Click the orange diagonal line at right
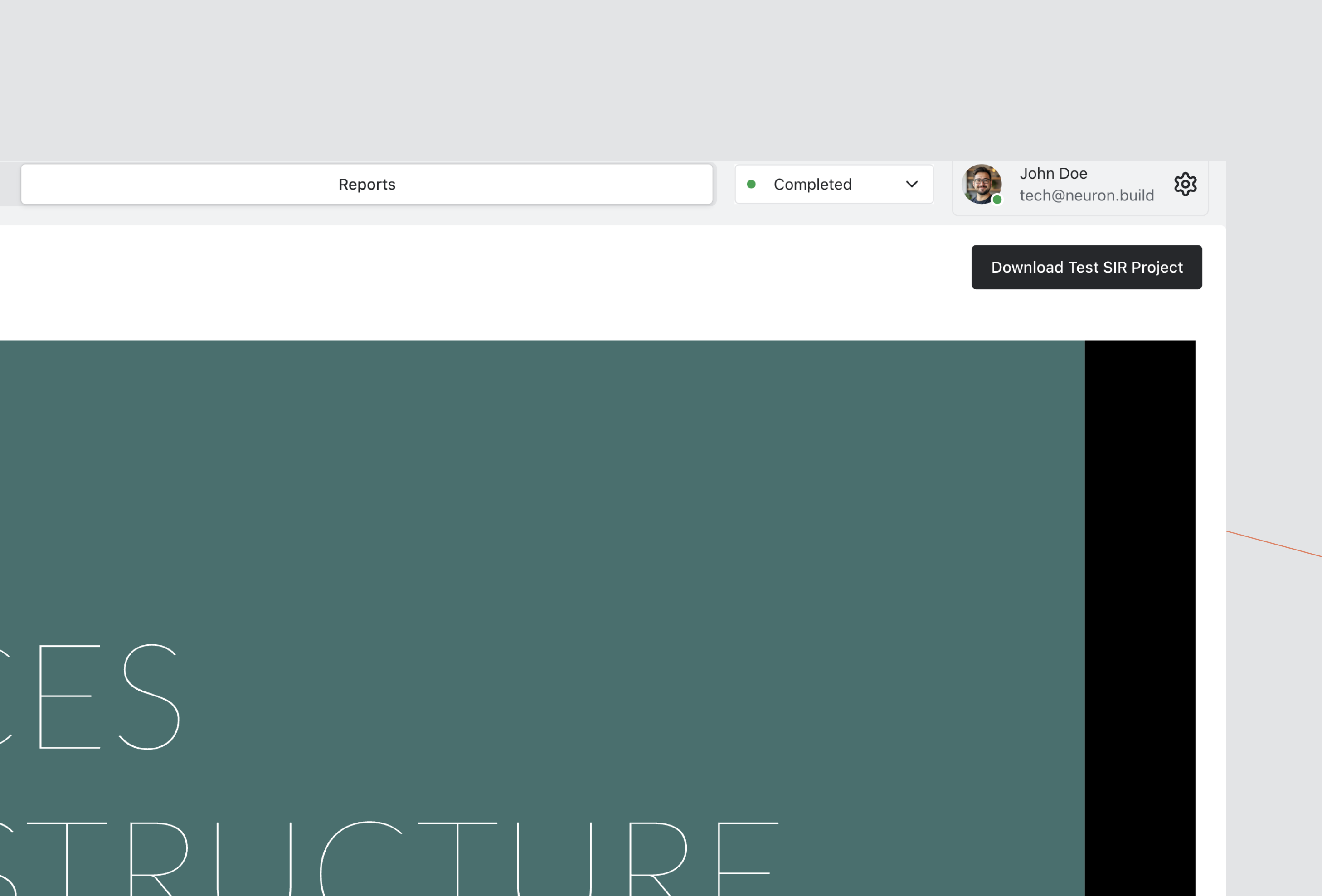The height and width of the screenshot is (896, 1322). pos(1274,544)
